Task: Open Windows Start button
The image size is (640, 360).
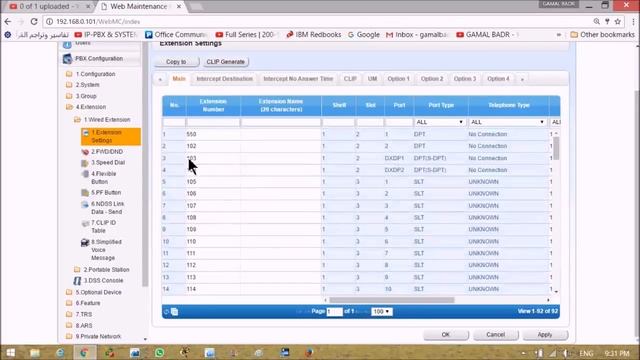Action: [11, 352]
